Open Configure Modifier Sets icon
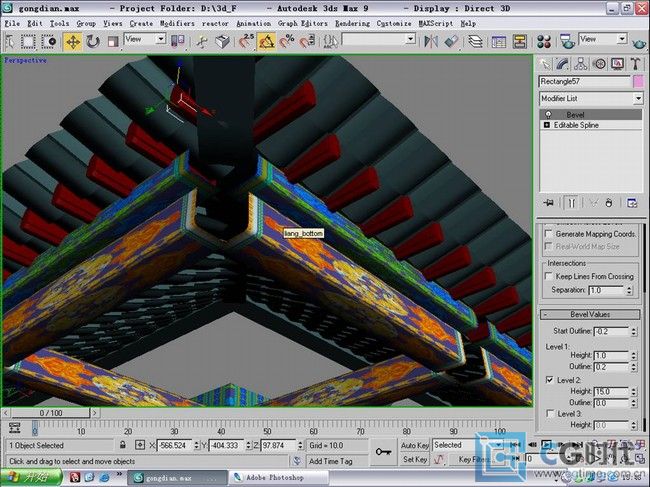650x487 pixels. (632, 203)
